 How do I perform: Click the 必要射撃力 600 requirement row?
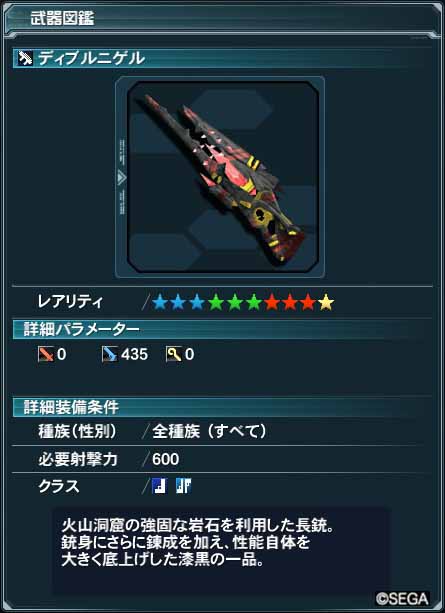click(222, 459)
